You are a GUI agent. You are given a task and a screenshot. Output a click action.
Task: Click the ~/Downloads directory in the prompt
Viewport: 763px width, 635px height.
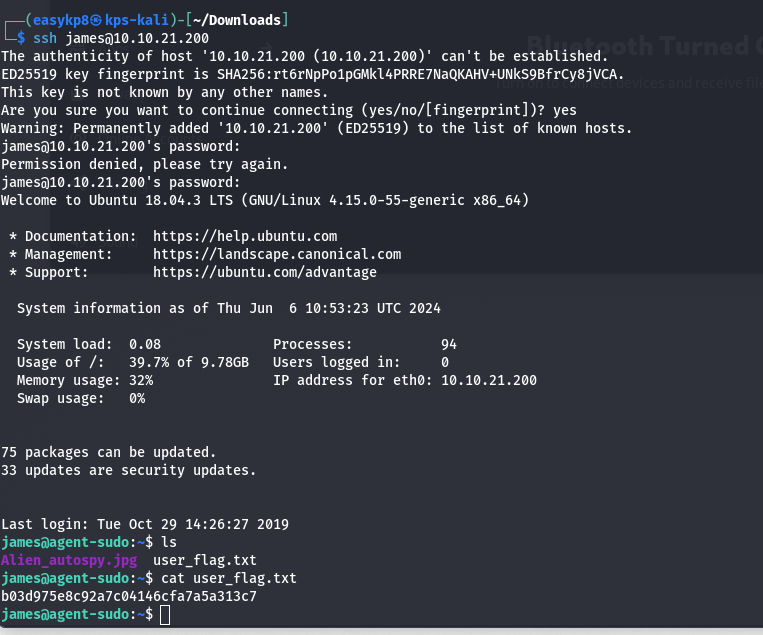237,20
